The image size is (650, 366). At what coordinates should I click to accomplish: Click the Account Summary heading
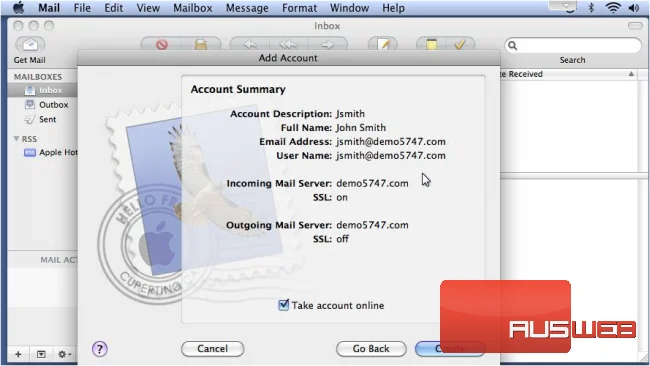(x=238, y=89)
